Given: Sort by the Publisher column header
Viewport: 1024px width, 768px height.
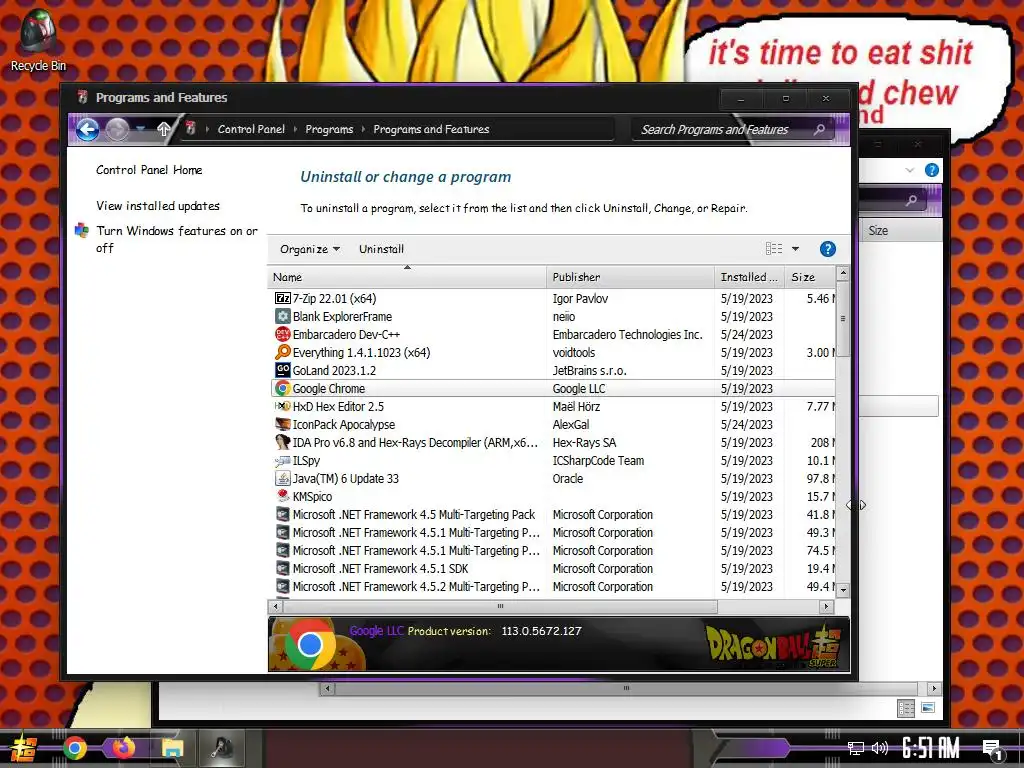Looking at the screenshot, I should (x=630, y=277).
